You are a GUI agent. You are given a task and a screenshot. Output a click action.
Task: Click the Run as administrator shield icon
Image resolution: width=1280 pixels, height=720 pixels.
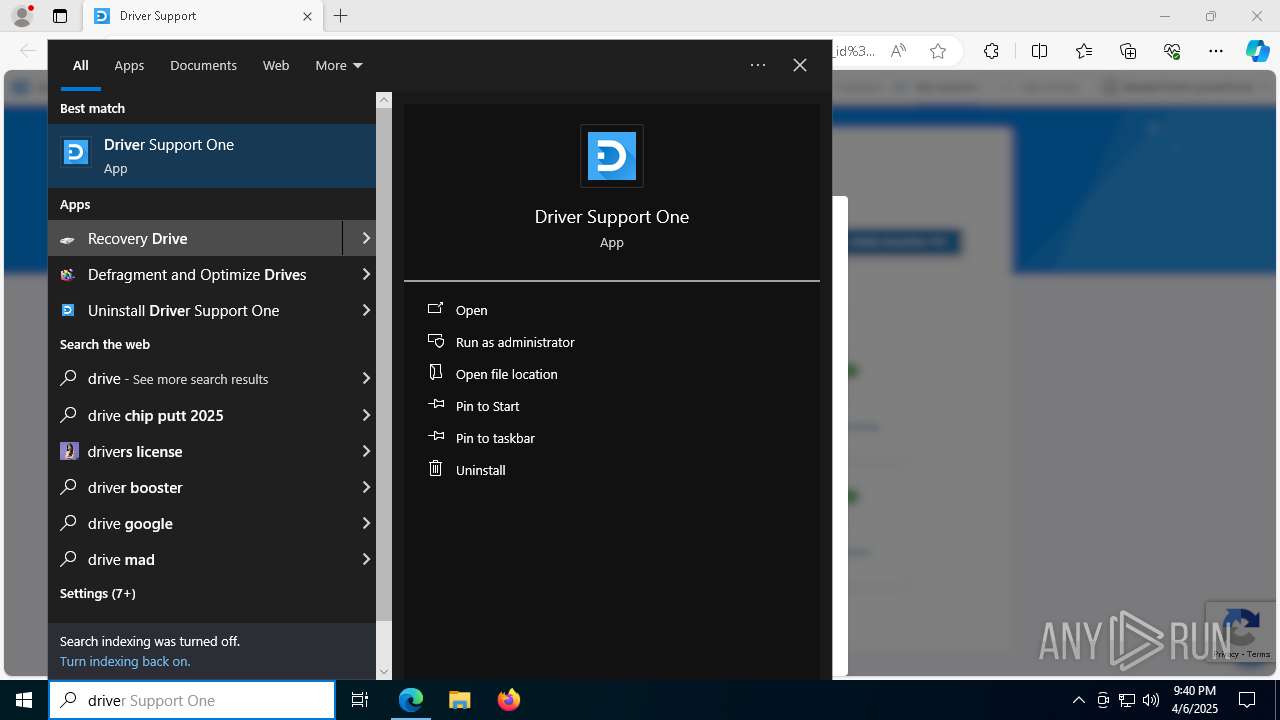pos(435,341)
